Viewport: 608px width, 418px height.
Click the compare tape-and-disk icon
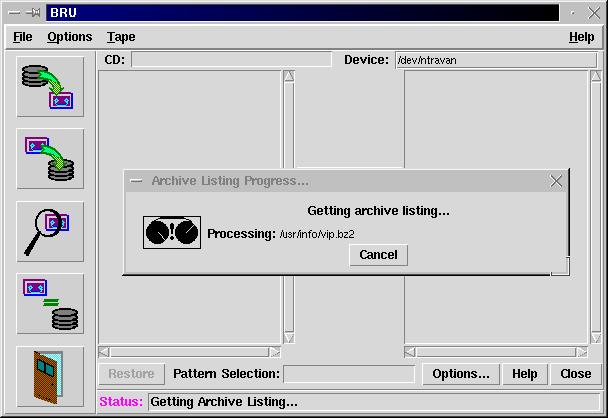[50, 304]
